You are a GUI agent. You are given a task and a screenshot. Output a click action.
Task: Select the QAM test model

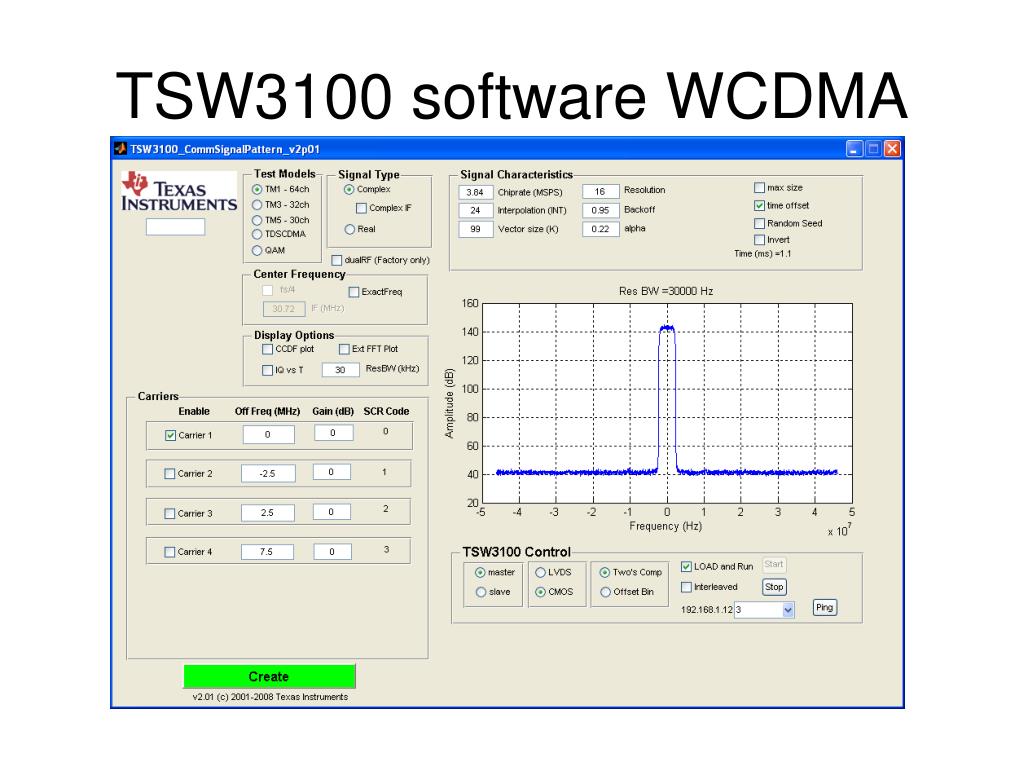[257, 251]
